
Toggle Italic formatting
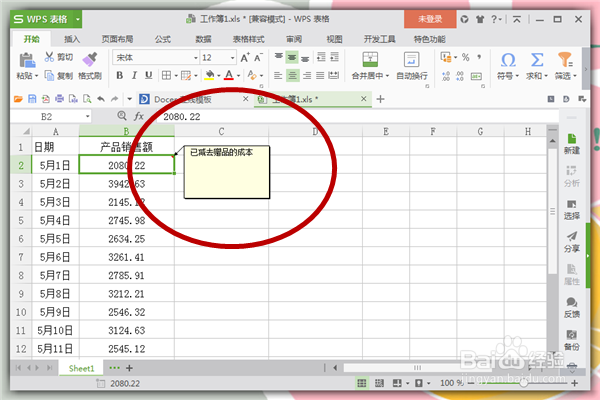pyautogui.click(x=134, y=75)
